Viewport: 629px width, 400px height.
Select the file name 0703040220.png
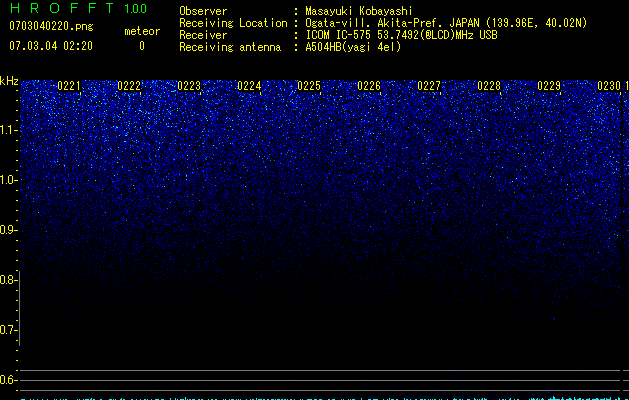coord(51,26)
